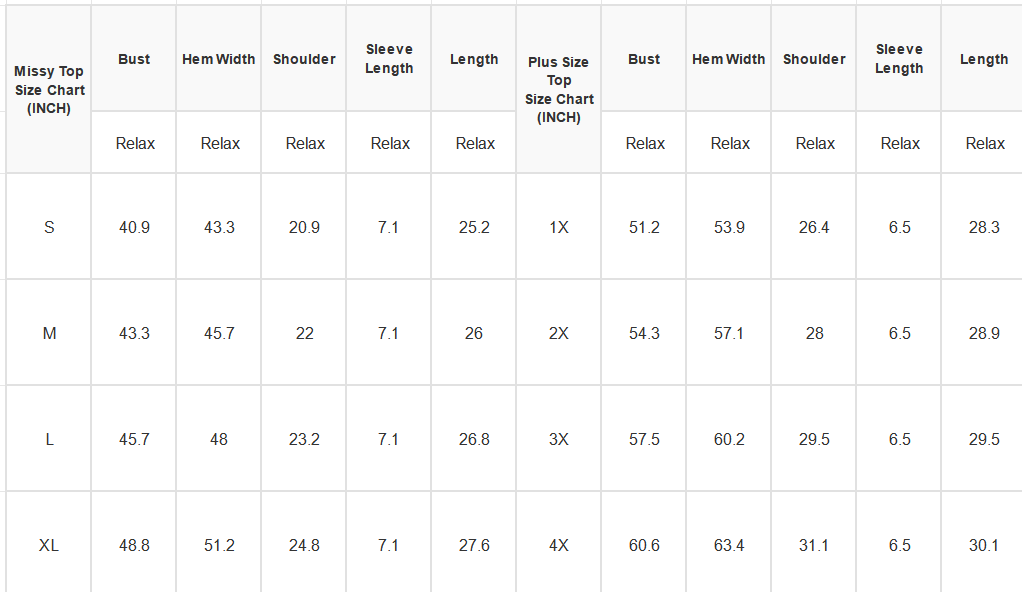The image size is (1022, 592).
Task: Click the Relax cell under Missy Shoulder
Action: coord(304,143)
